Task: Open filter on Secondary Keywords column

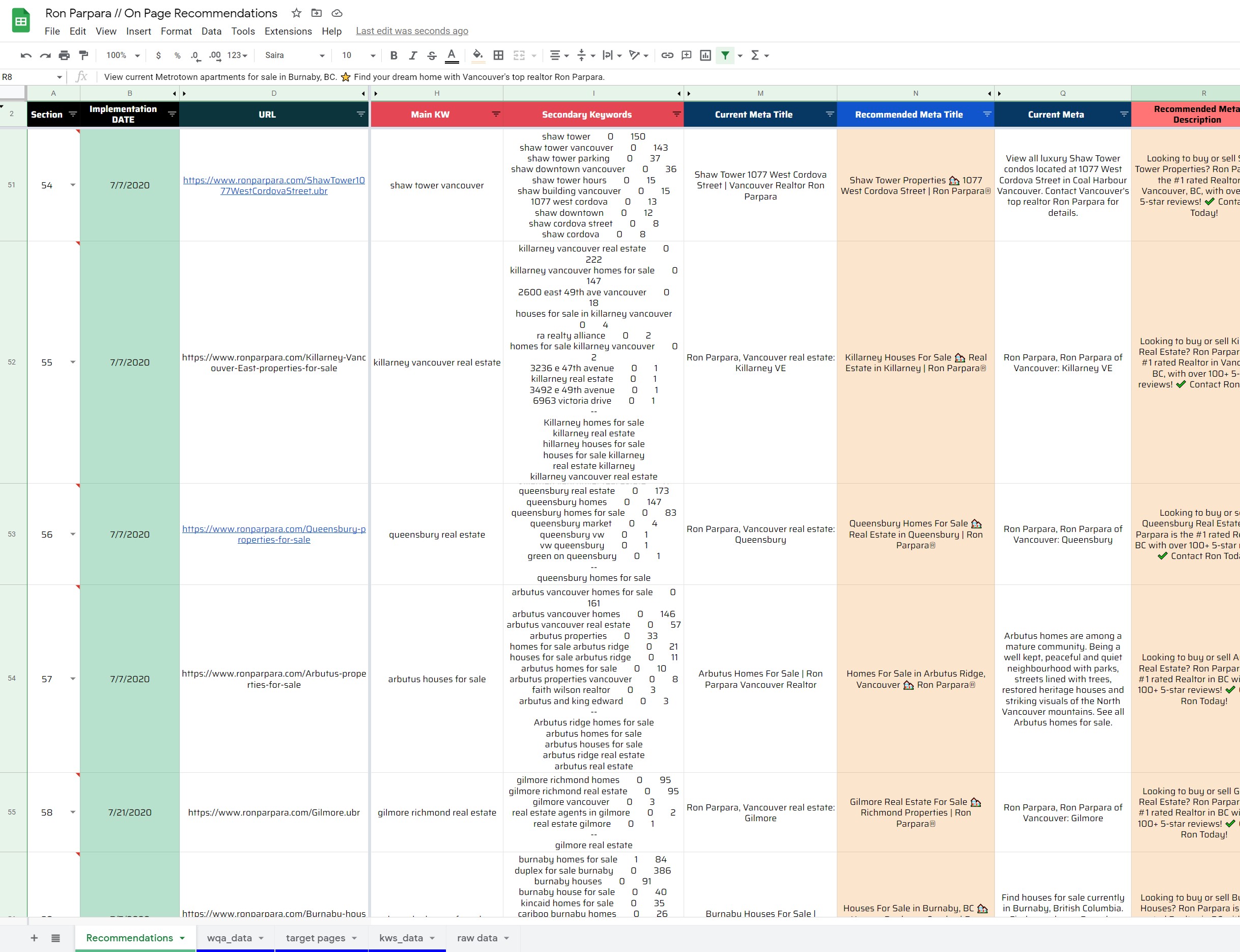Action: point(677,115)
